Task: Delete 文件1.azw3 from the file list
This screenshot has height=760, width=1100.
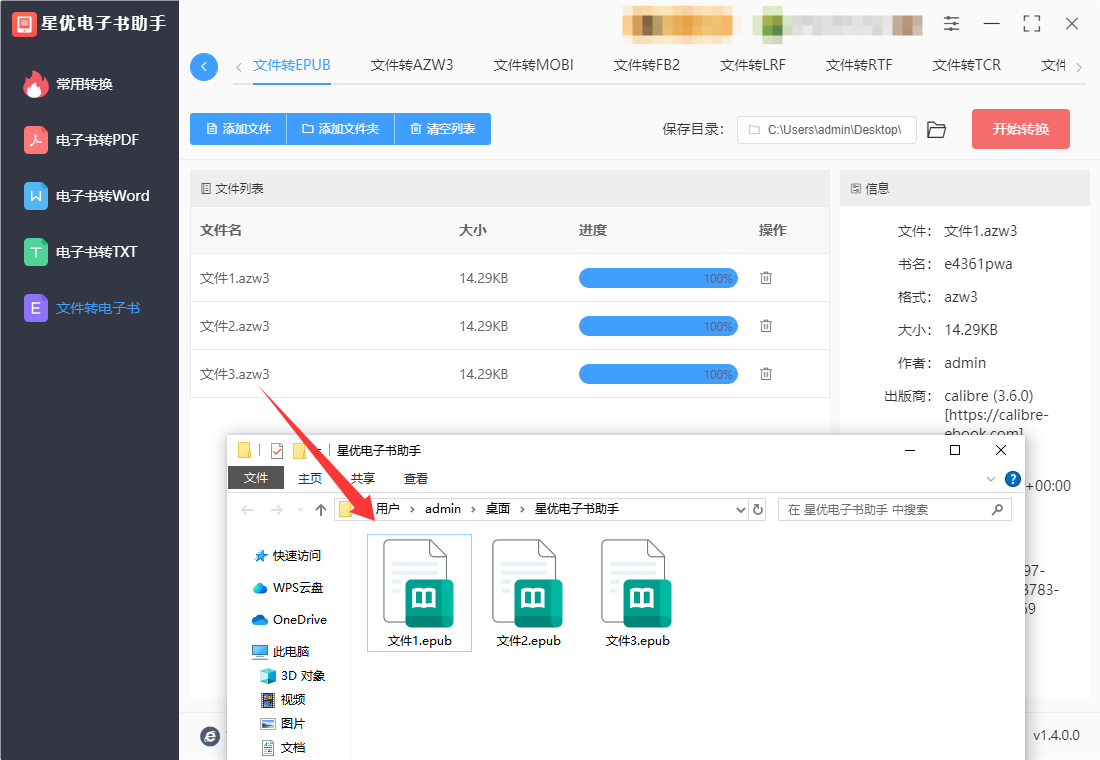Action: pyautogui.click(x=766, y=278)
